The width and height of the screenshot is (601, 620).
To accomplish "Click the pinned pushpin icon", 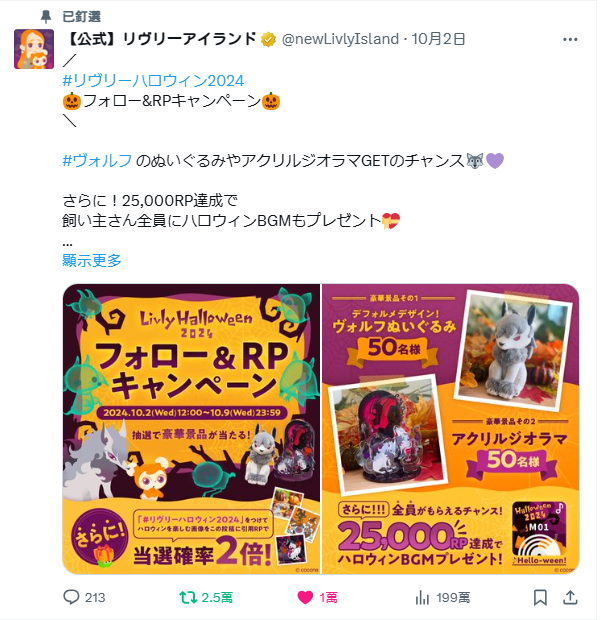I will [46, 17].
